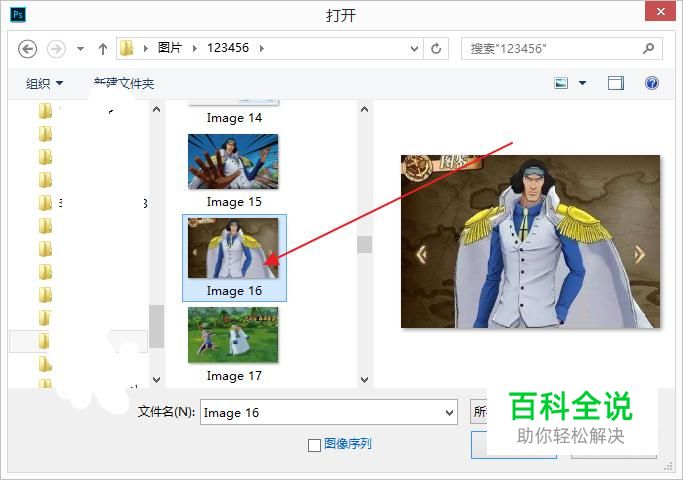Refresh the 123456 folder view

[436, 48]
